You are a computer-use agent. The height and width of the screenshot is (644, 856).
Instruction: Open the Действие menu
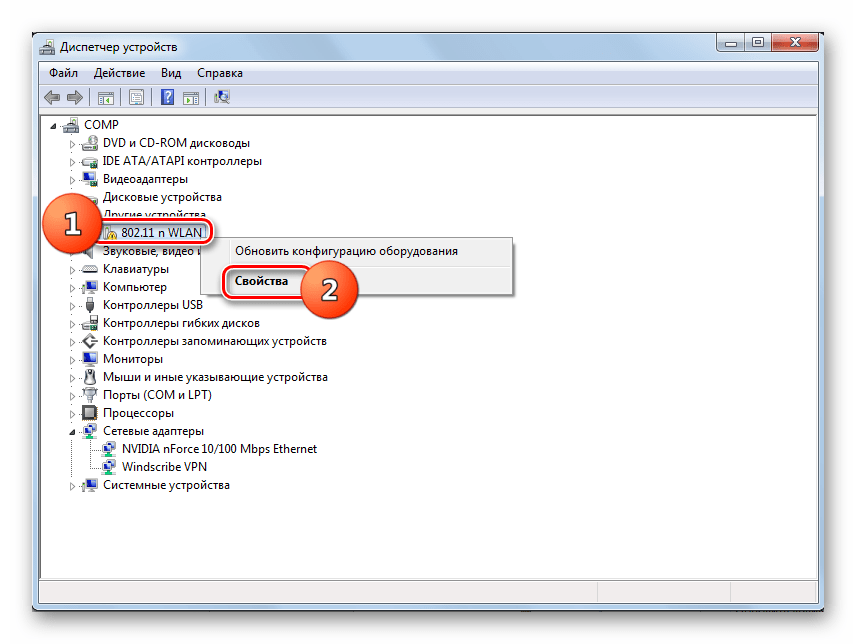click(x=119, y=73)
